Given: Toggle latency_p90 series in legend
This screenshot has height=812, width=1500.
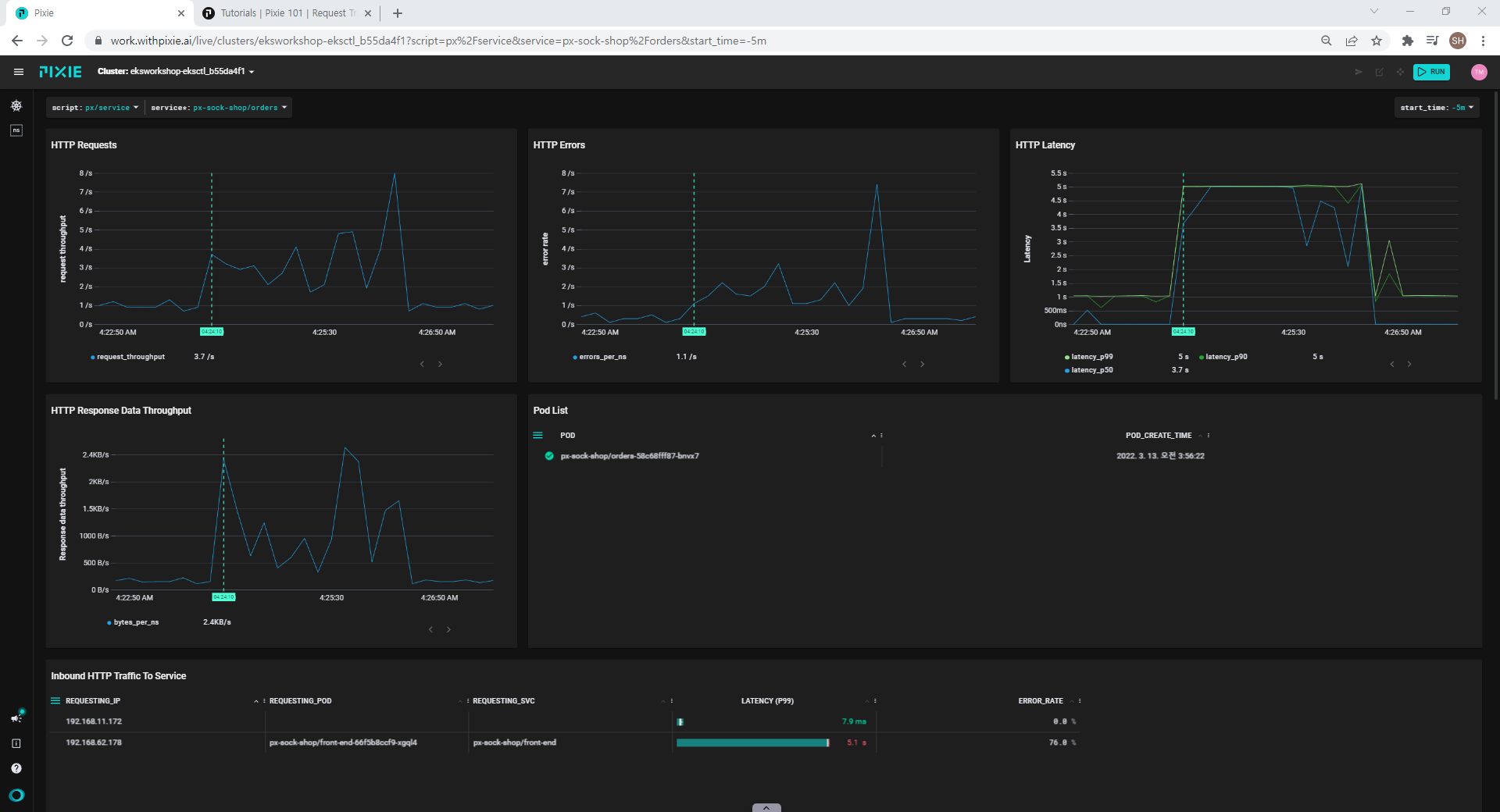Looking at the screenshot, I should click(1223, 357).
